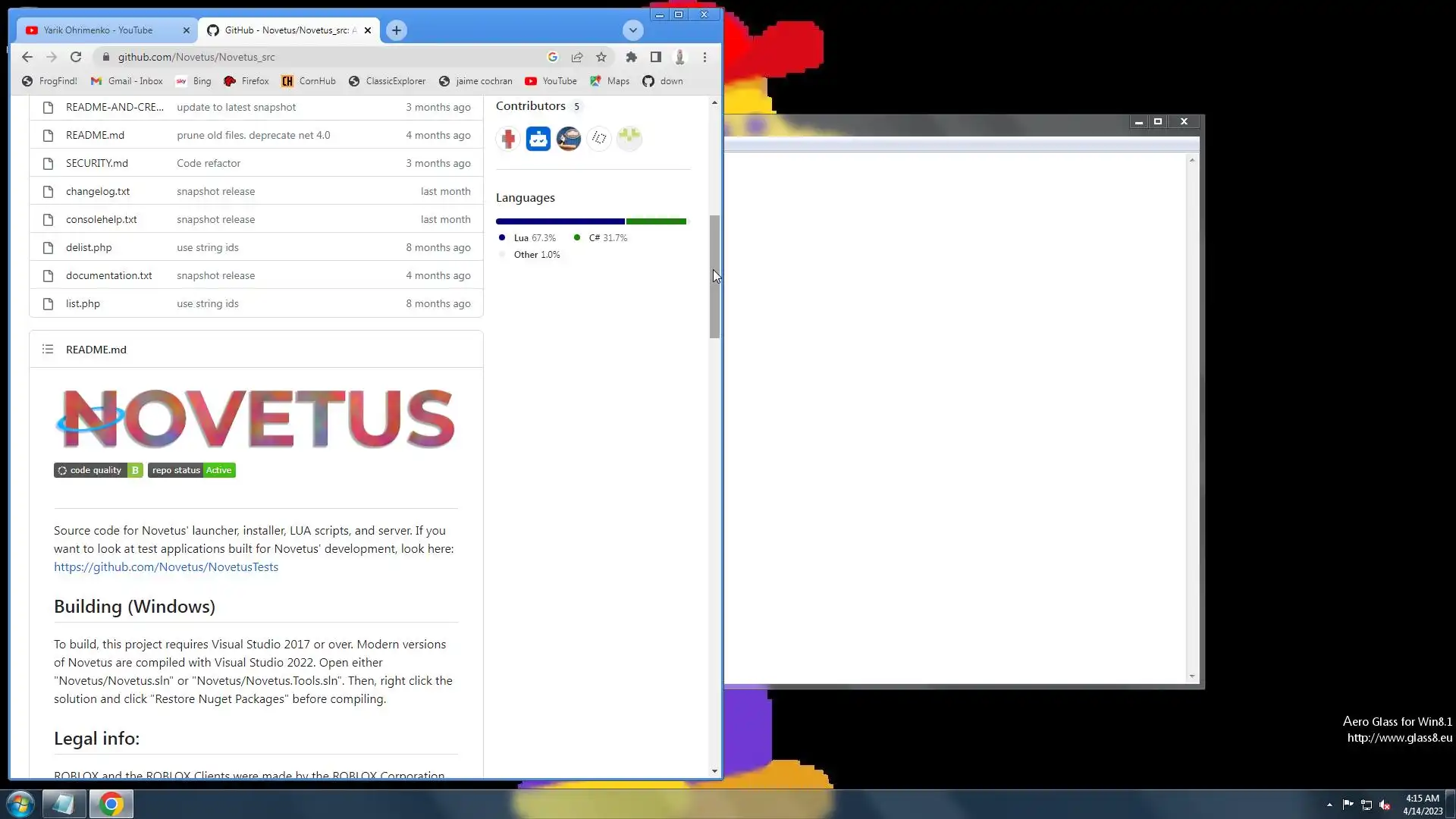
Task: Open the NovetusTests GitHub link
Action: click(165, 567)
